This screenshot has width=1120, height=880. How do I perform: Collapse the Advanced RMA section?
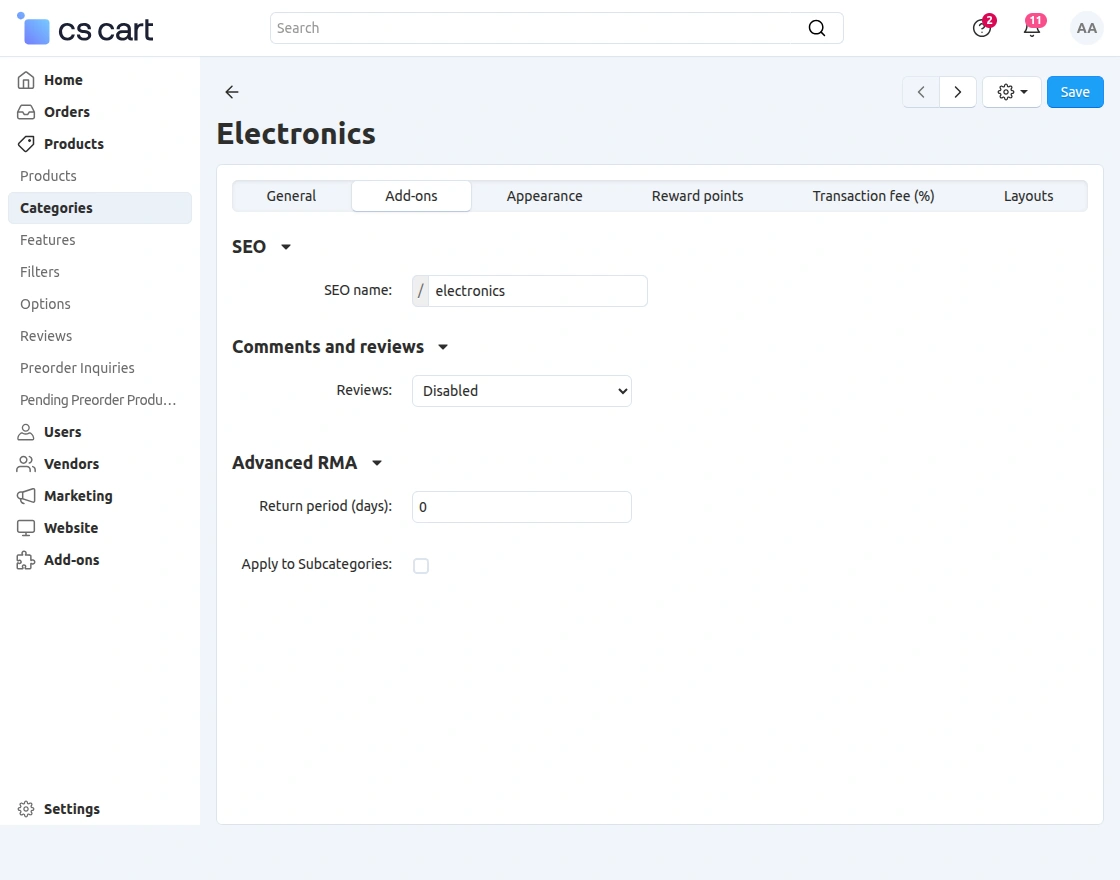coord(377,463)
